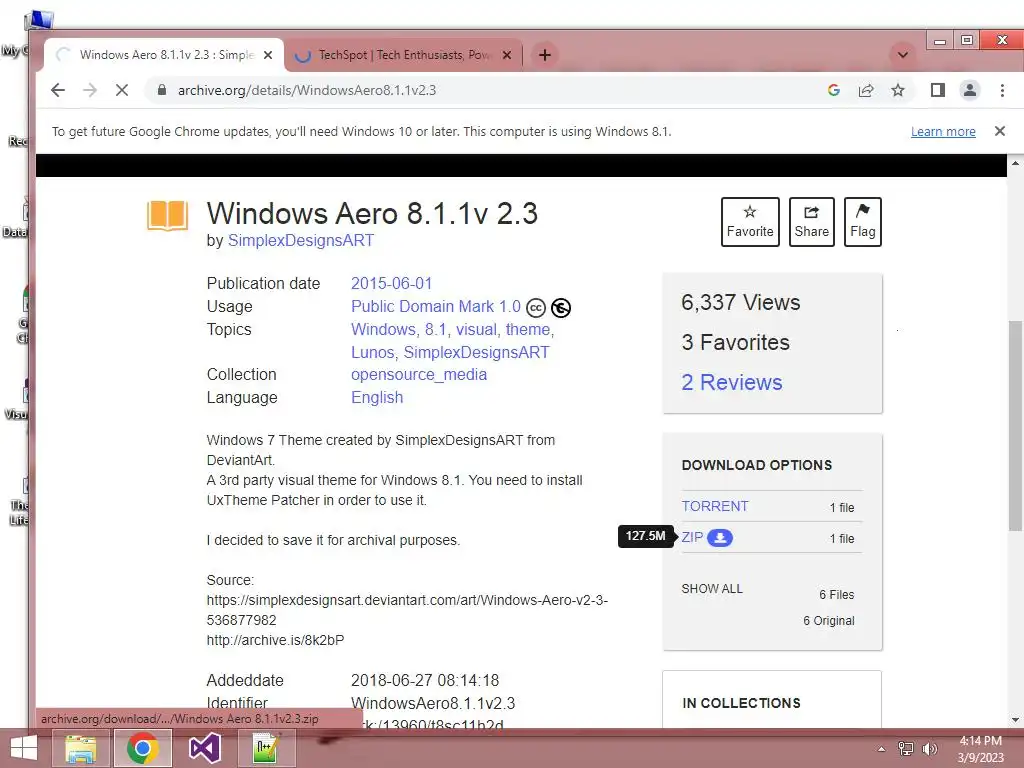Image resolution: width=1024 pixels, height=768 pixels.
Task: Show hidden system tray icons
Action: click(x=881, y=749)
